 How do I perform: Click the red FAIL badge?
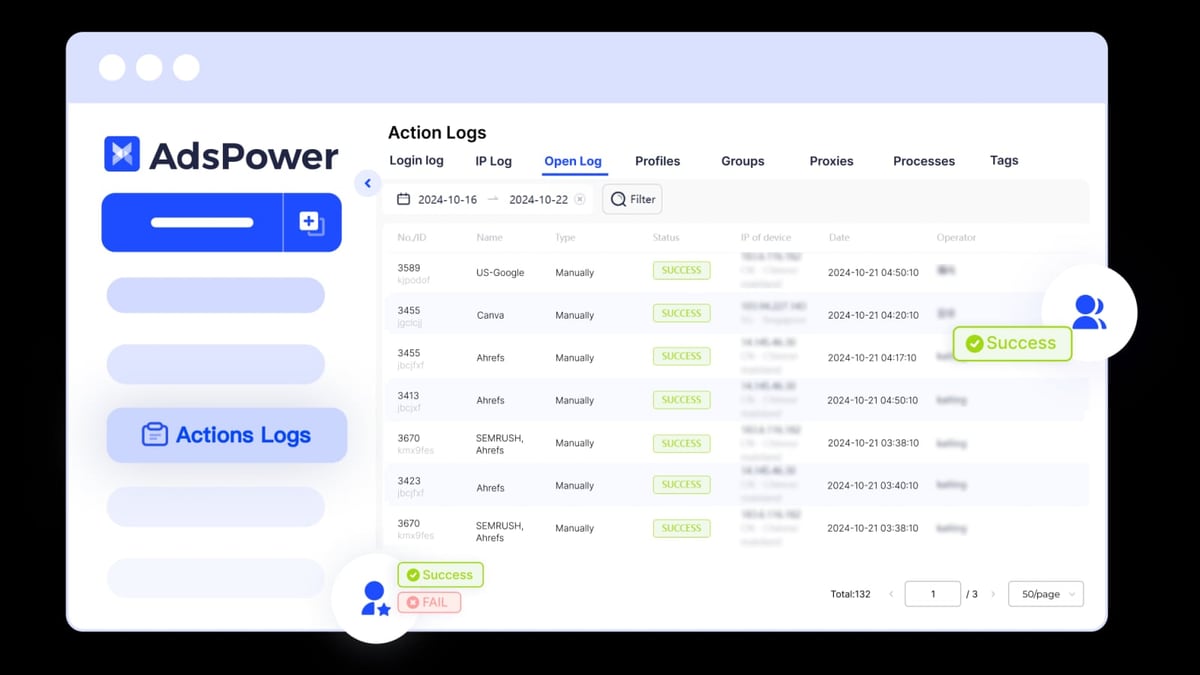pos(429,602)
